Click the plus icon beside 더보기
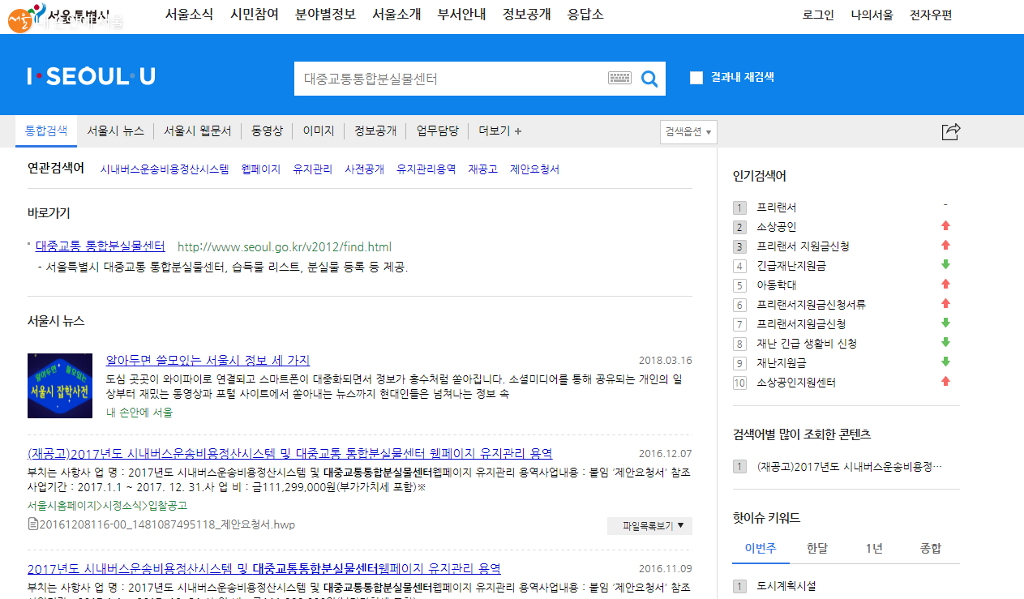 517,131
